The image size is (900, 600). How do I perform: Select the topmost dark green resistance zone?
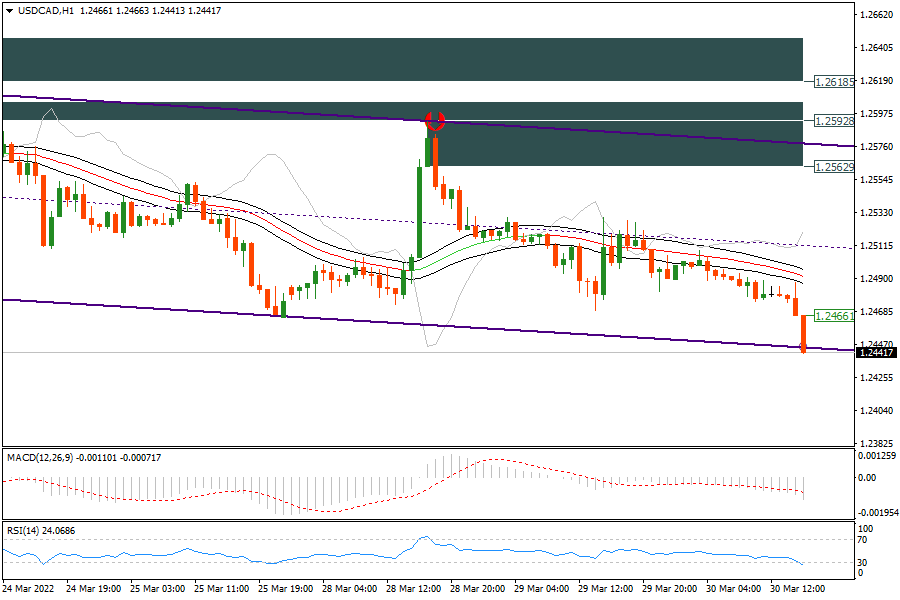click(x=400, y=59)
